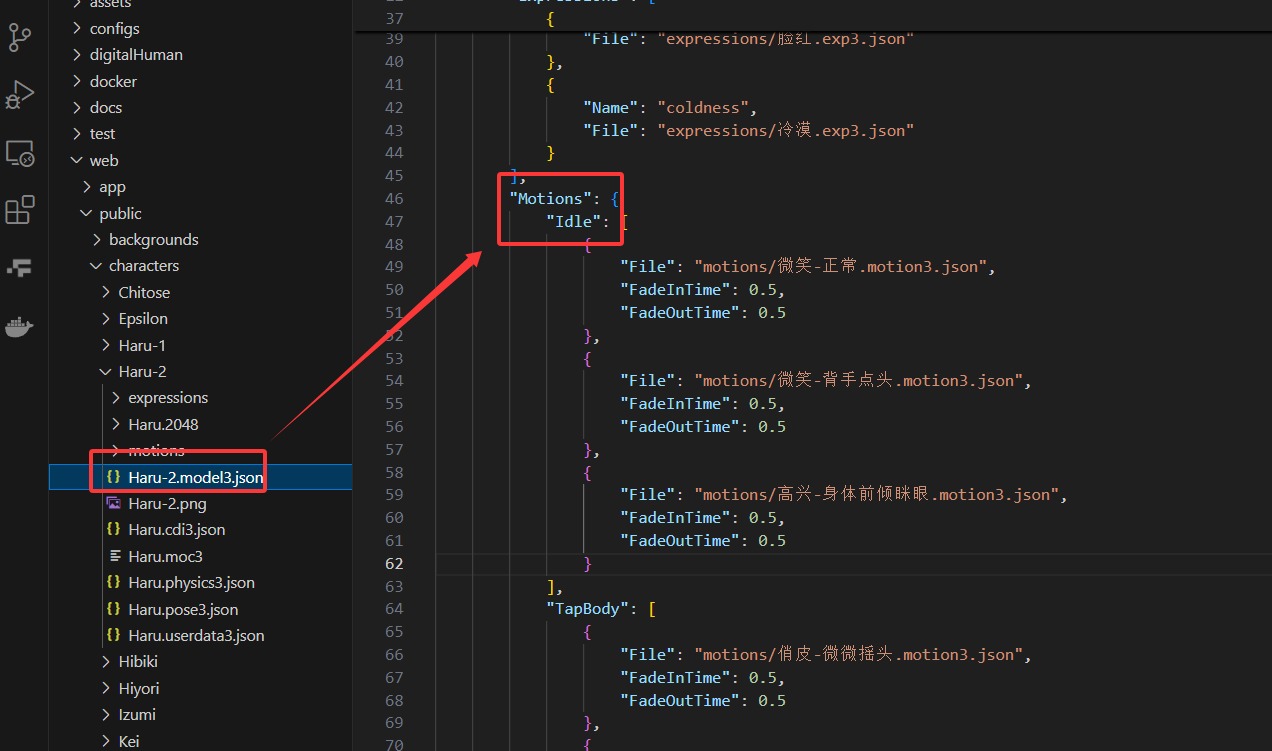Viewport: 1272px width, 751px height.
Task: Click the JSON braces icon of Haru.pose3.json
Action: (114, 609)
